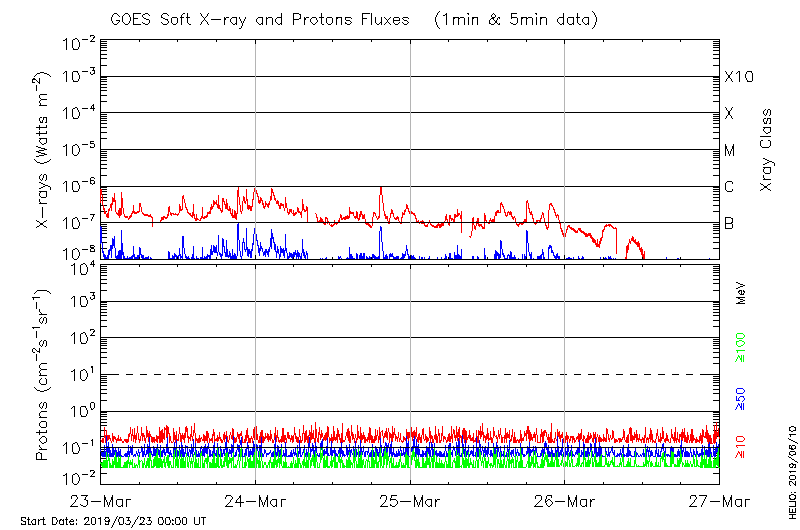Select the '24-Mar' time axis label
This screenshot has height=530, width=800.
(255, 500)
